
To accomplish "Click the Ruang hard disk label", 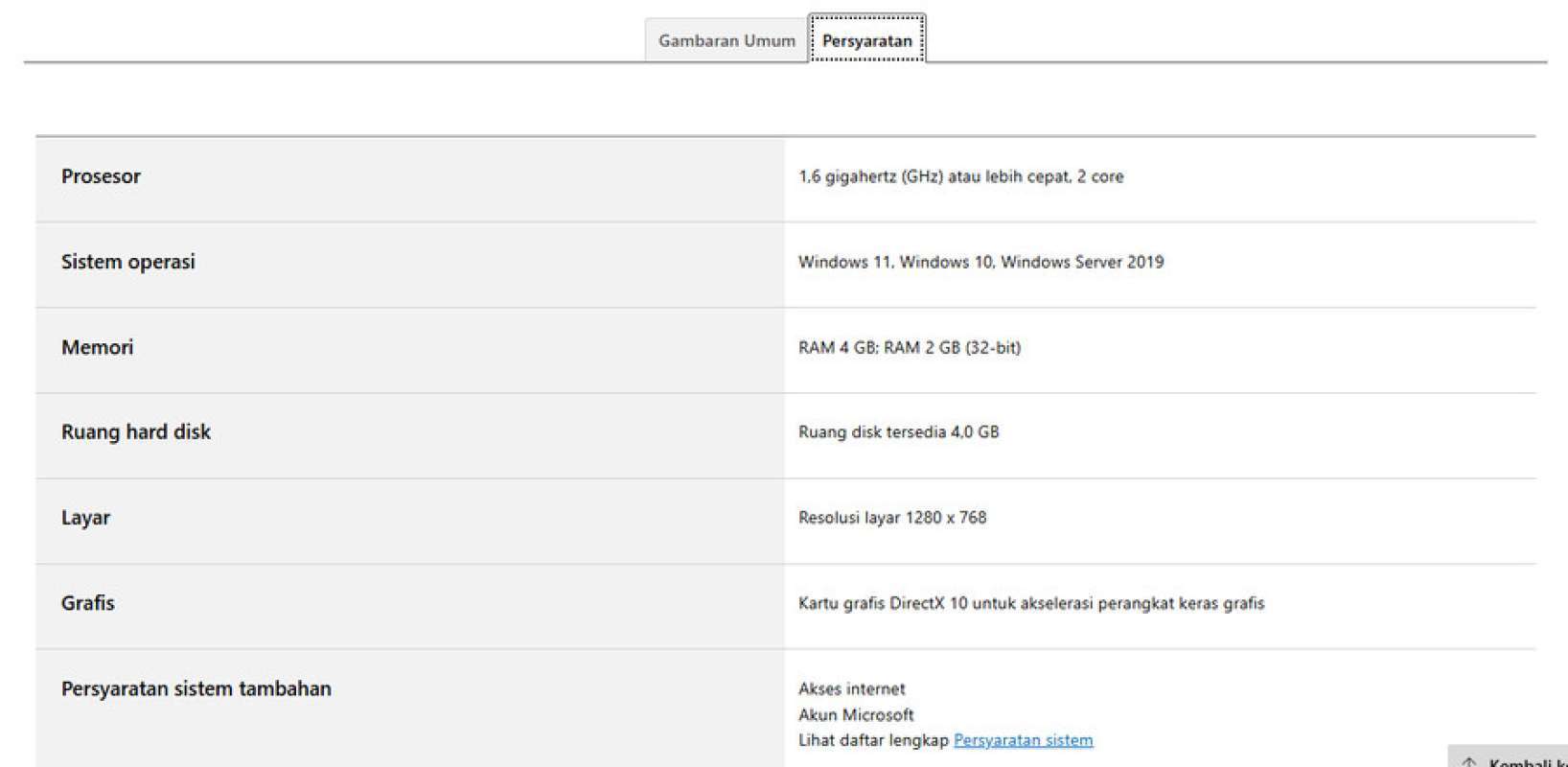I will click(x=136, y=432).
